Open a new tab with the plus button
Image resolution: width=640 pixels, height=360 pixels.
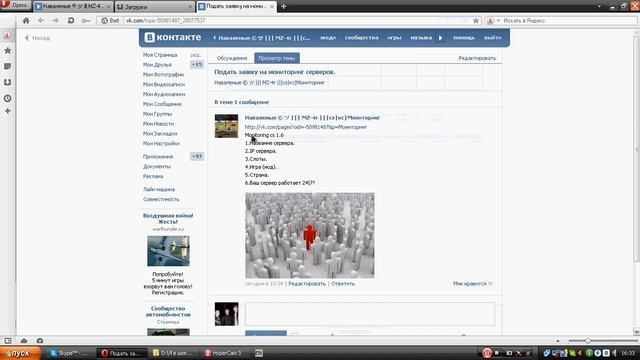pos(283,6)
